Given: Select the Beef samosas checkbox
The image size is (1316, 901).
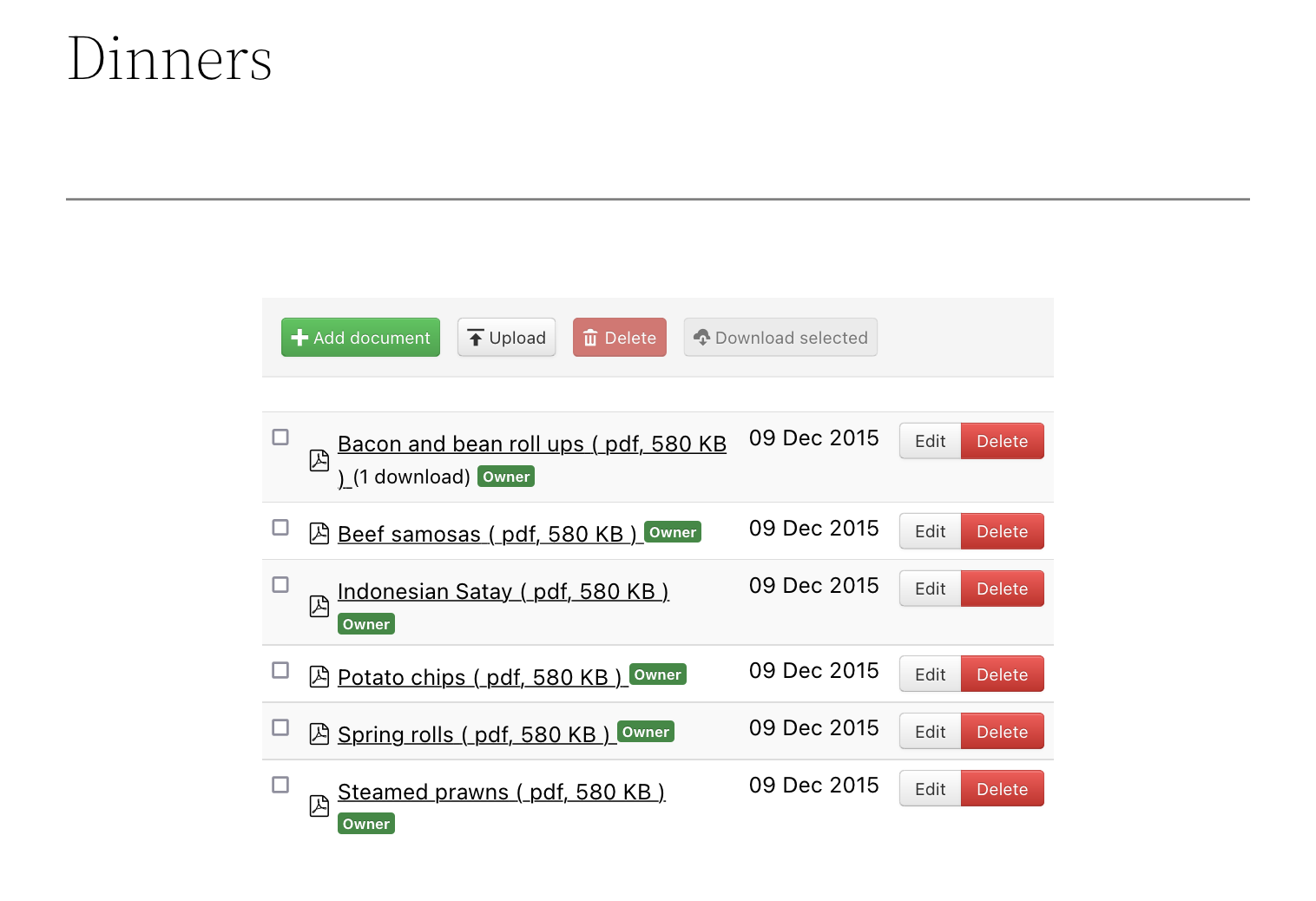Looking at the screenshot, I should click(x=280, y=527).
